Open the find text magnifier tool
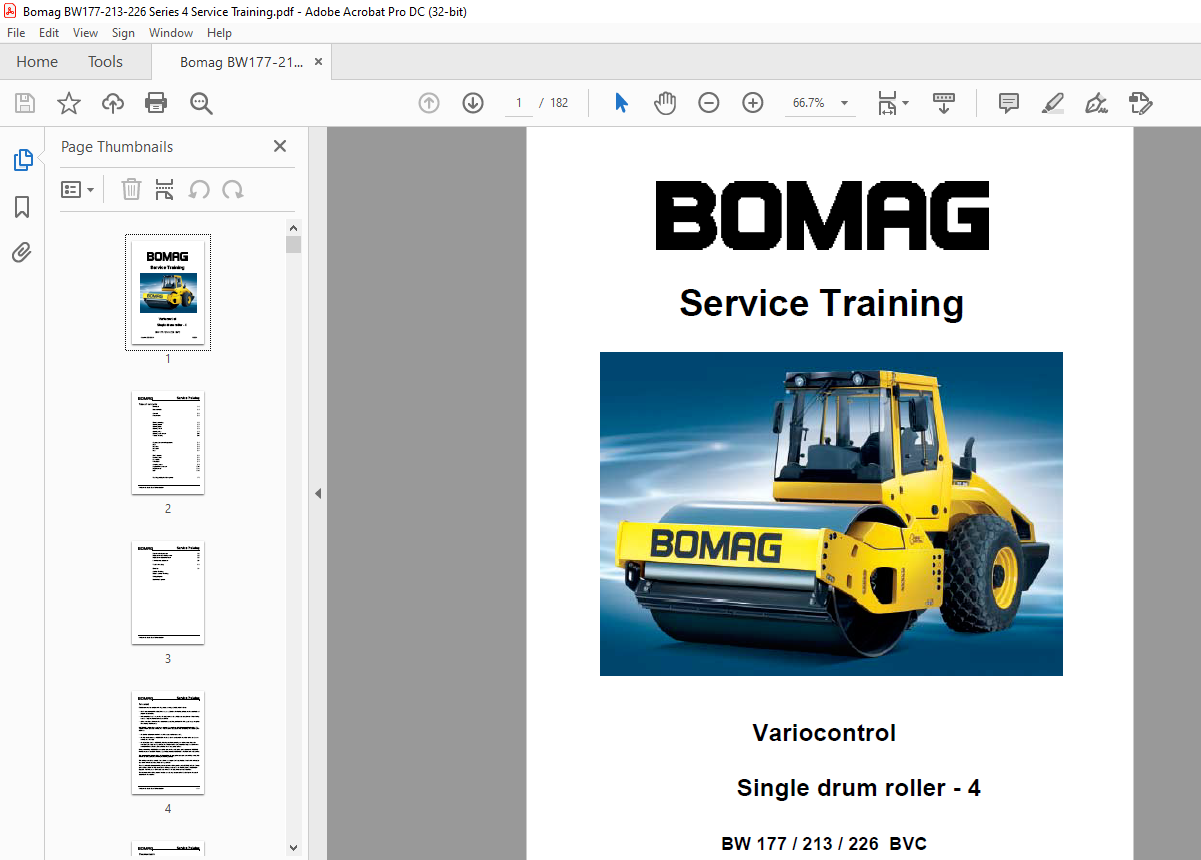1201x860 pixels. [x=201, y=103]
